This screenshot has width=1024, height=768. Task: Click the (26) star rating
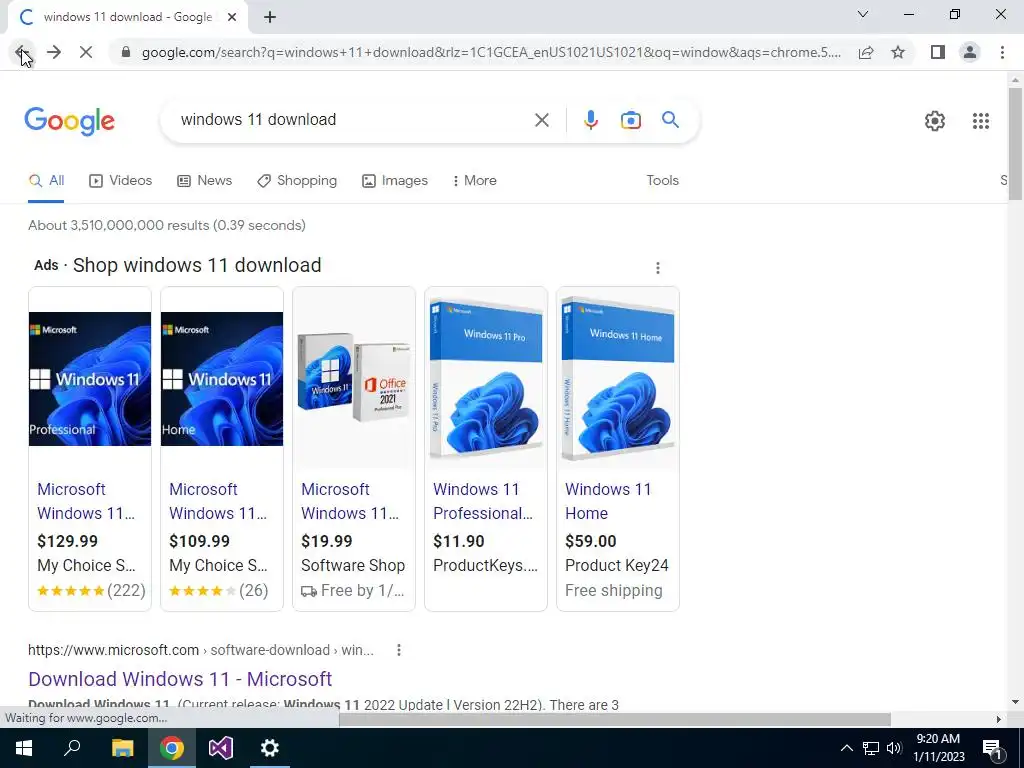click(219, 590)
